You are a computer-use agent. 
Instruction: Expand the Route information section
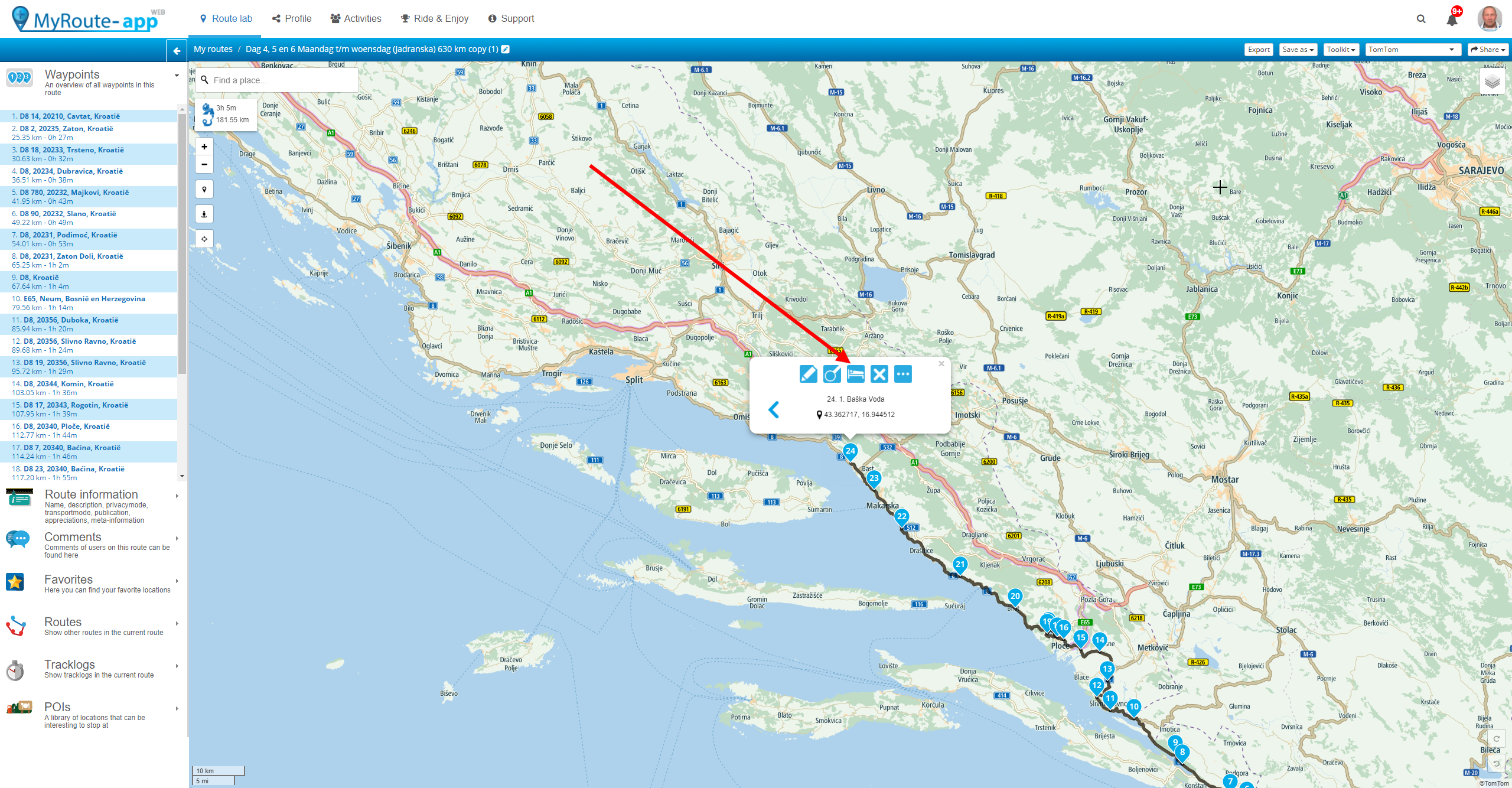point(92,494)
